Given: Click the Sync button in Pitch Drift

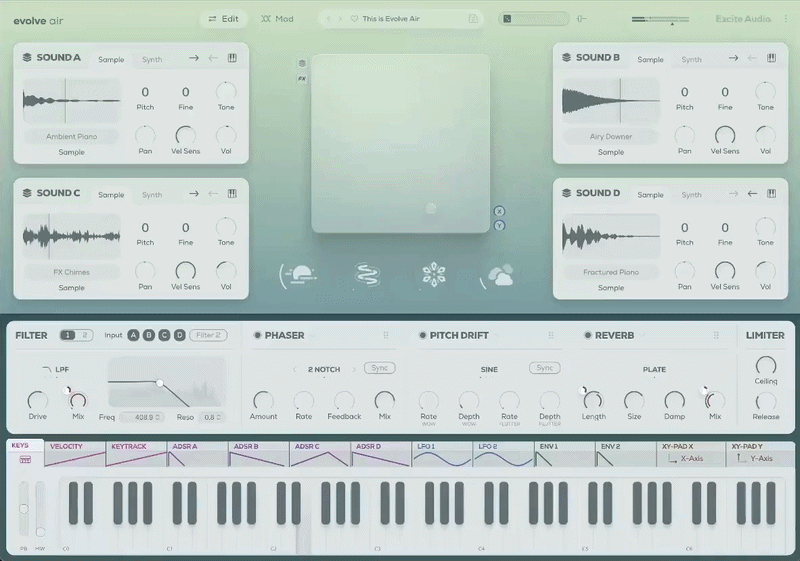Looking at the screenshot, I should coord(544,368).
